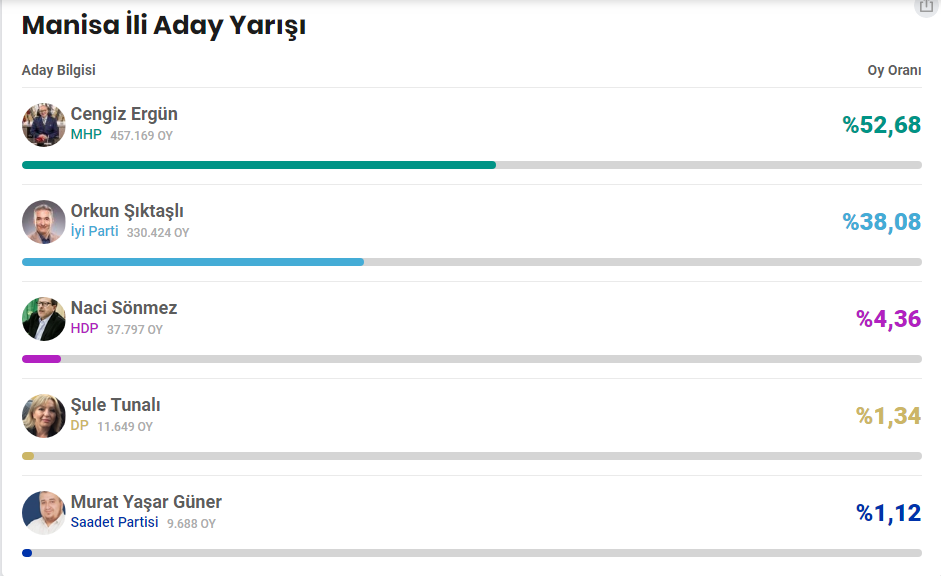This screenshot has width=941, height=576.
Task: Open Cengiz Ergün's profile photo
Action: coord(44,125)
